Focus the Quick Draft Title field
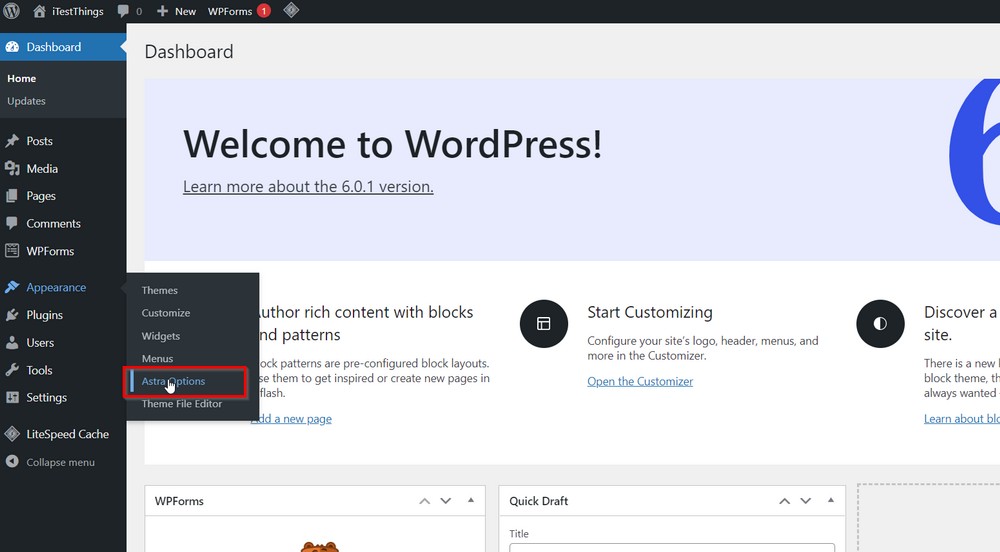 click(672, 548)
